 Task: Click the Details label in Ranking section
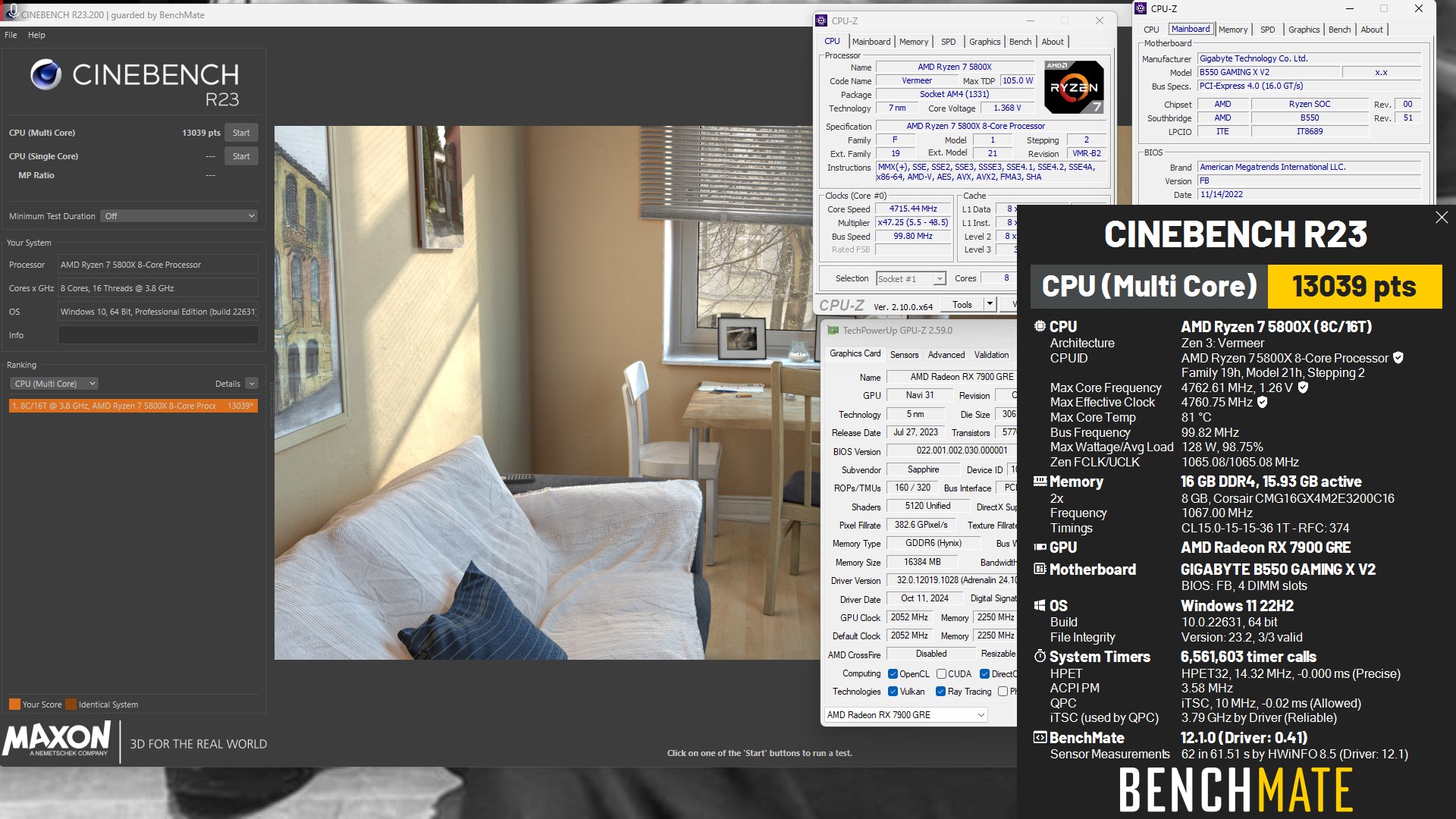pos(227,384)
